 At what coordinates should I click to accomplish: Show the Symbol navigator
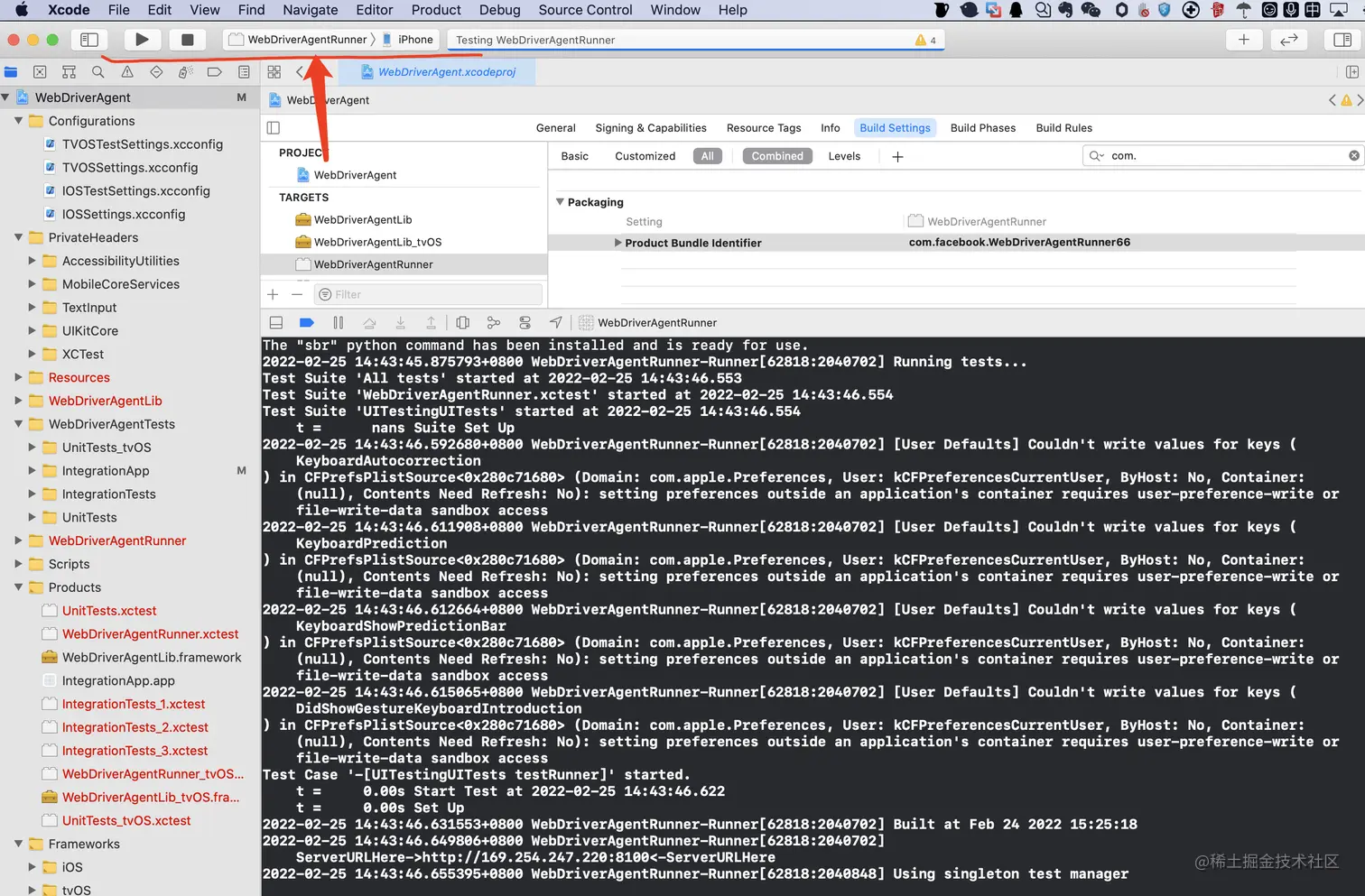[69, 72]
